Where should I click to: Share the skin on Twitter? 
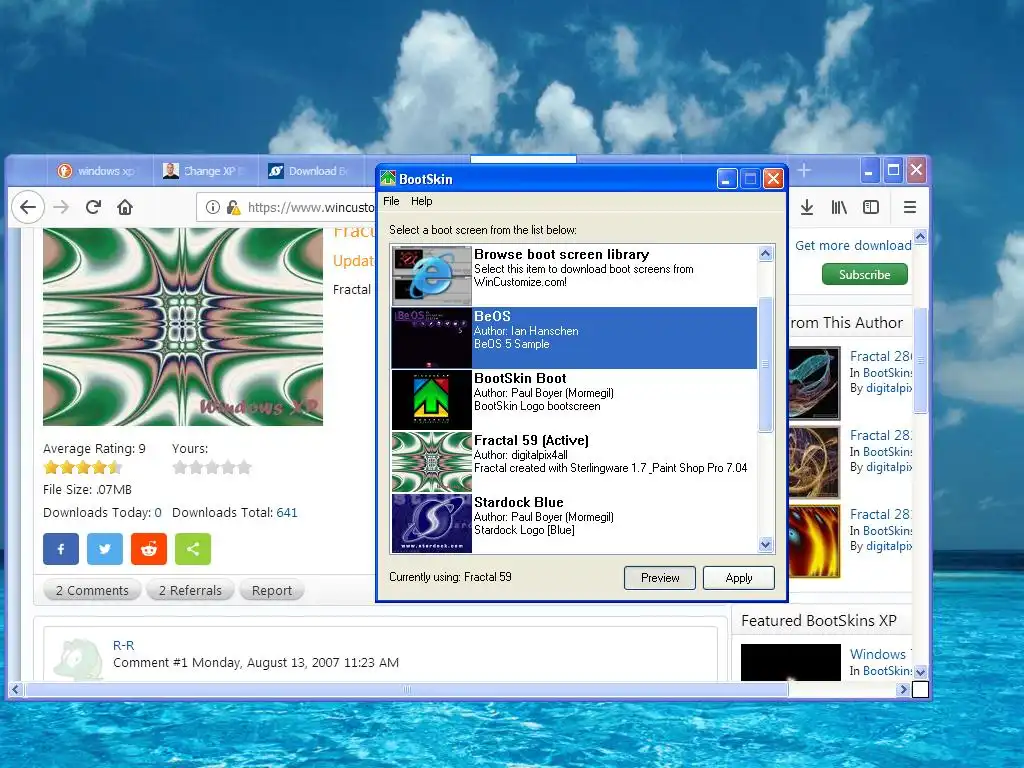click(x=104, y=549)
